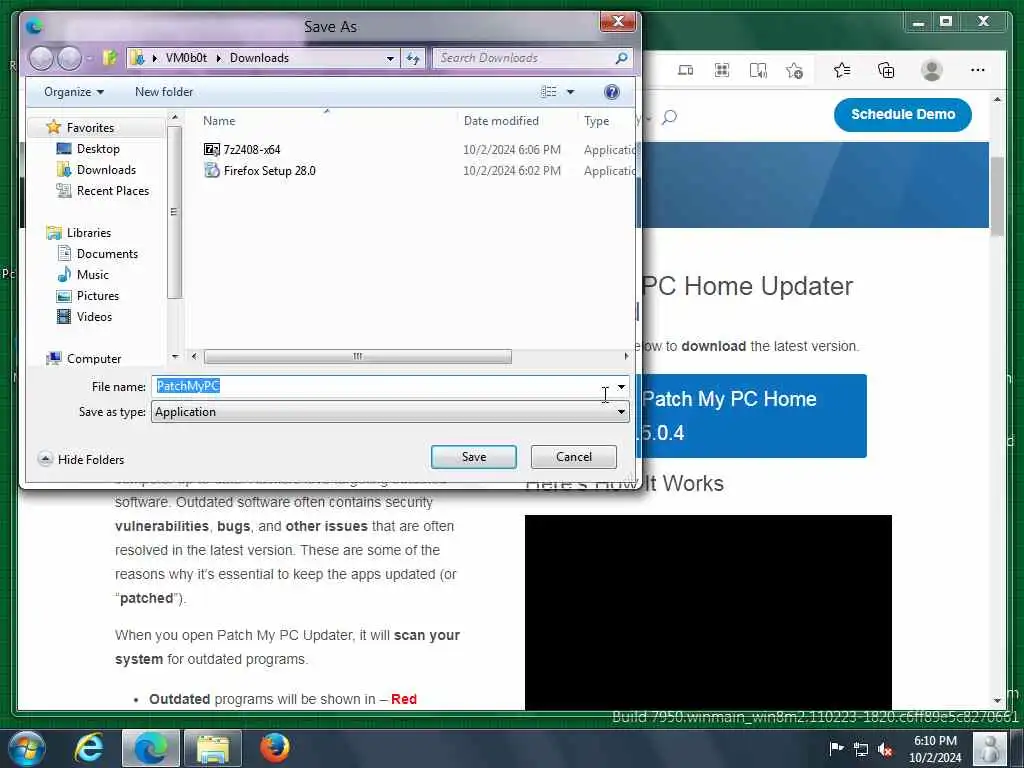Select Desktop in the navigation pane
This screenshot has height=768, width=1024.
point(98,149)
